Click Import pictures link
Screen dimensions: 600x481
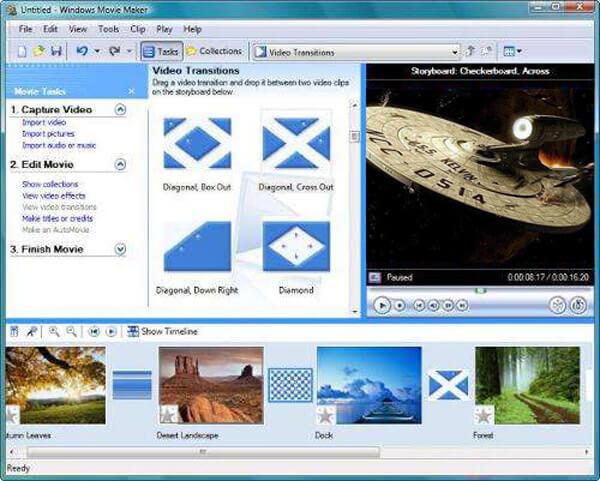(x=48, y=134)
